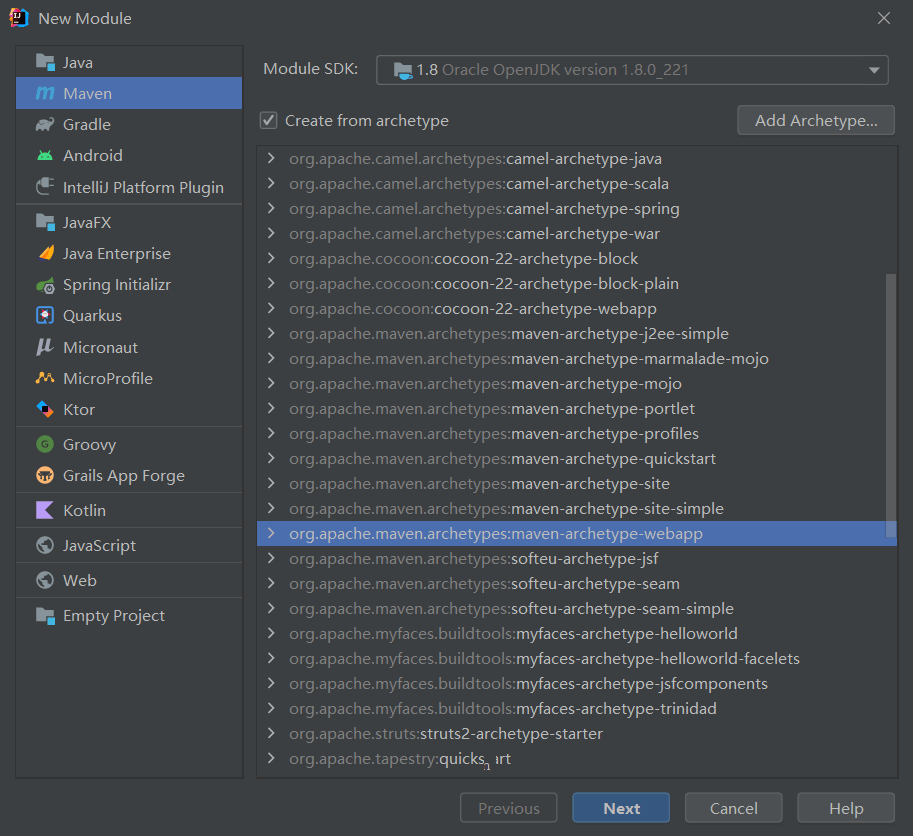Click the IntelliJ Platform Plugin icon
This screenshot has width=913, height=836.
[x=45, y=187]
